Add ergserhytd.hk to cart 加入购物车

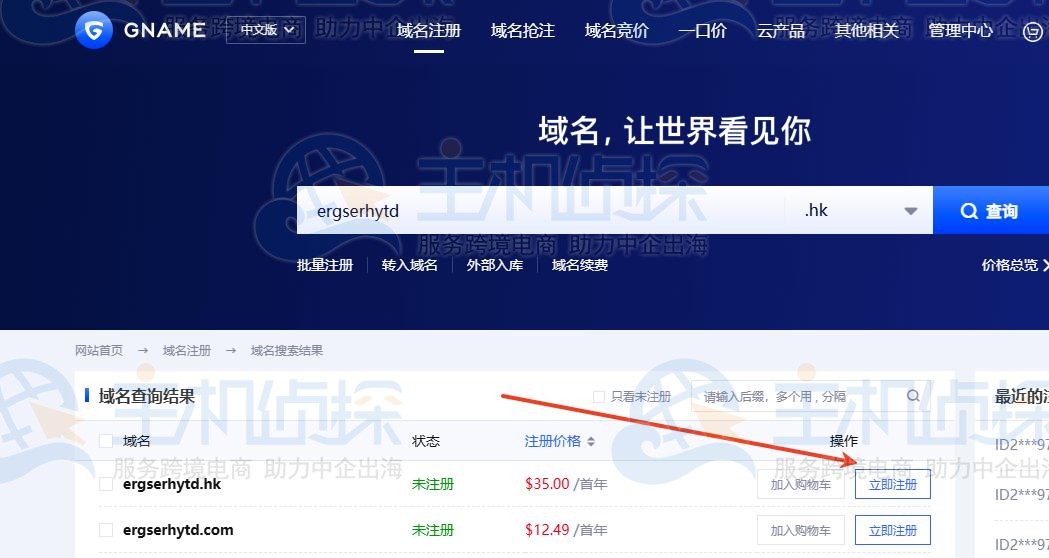(x=801, y=484)
